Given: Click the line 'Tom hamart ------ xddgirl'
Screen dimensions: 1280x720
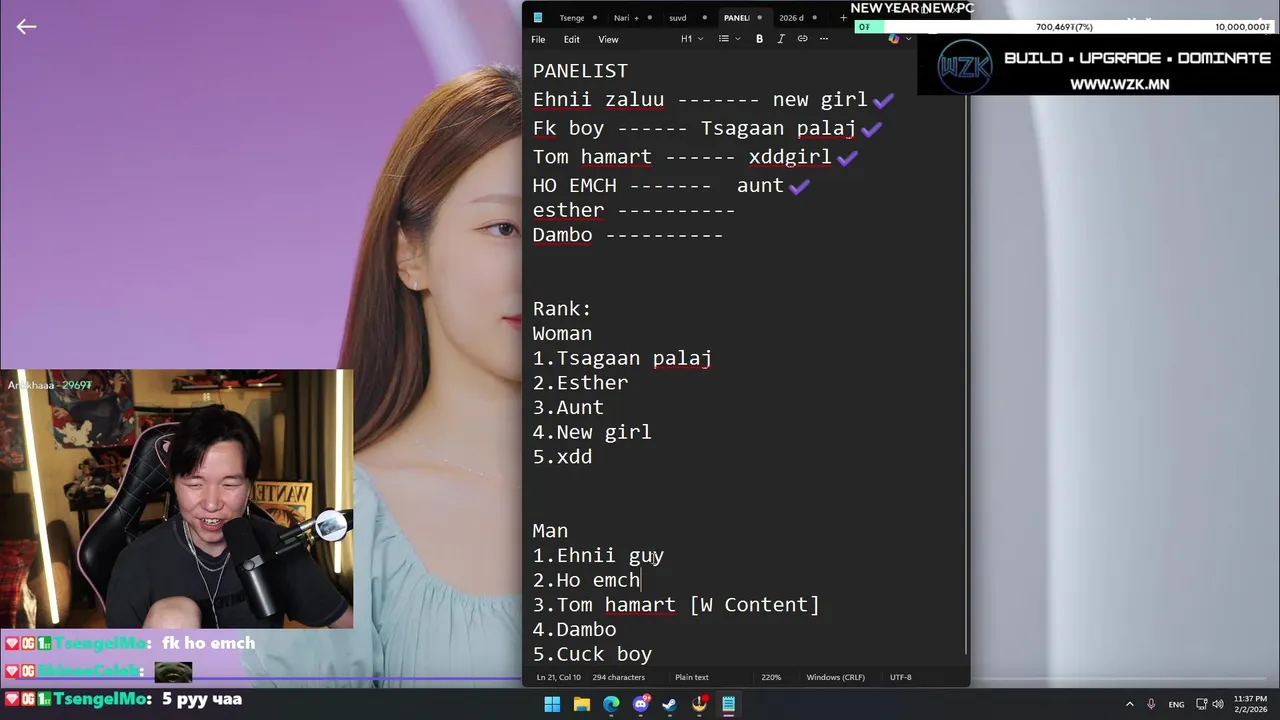Looking at the screenshot, I should [682, 157].
